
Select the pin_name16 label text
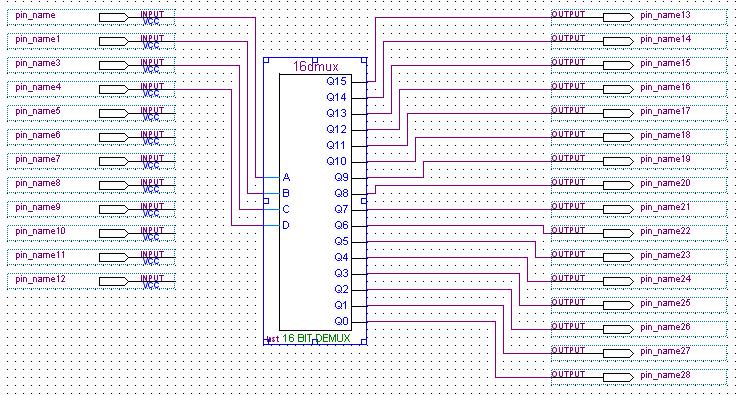tap(665, 87)
